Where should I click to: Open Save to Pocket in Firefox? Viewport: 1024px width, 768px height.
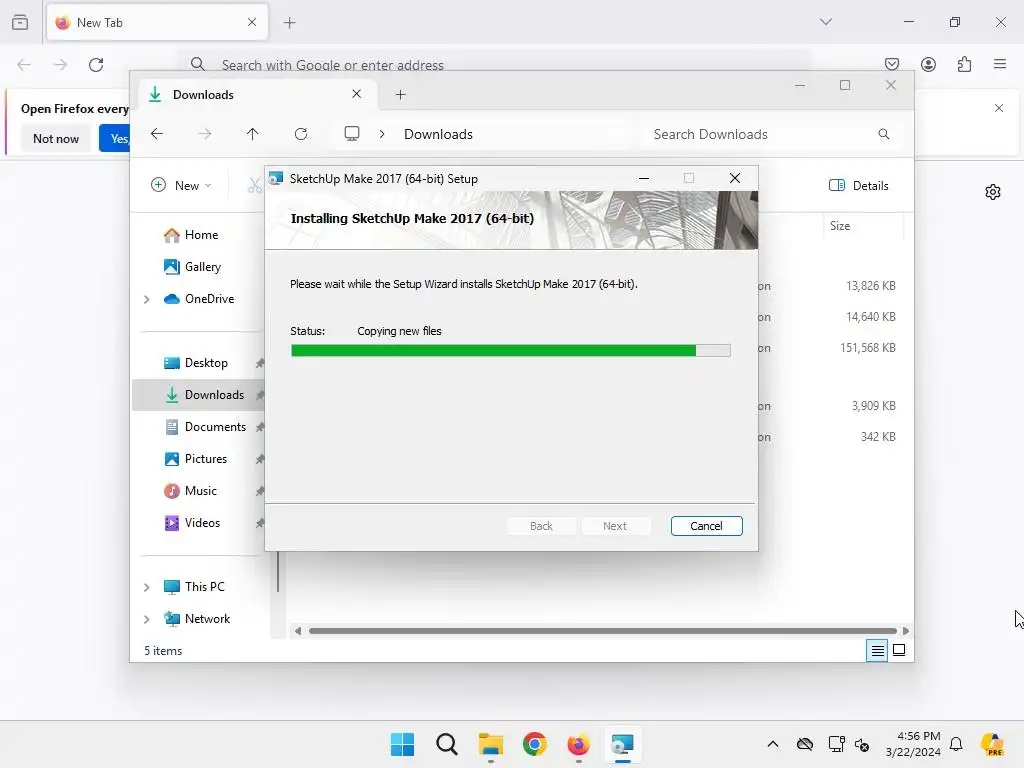[891, 64]
